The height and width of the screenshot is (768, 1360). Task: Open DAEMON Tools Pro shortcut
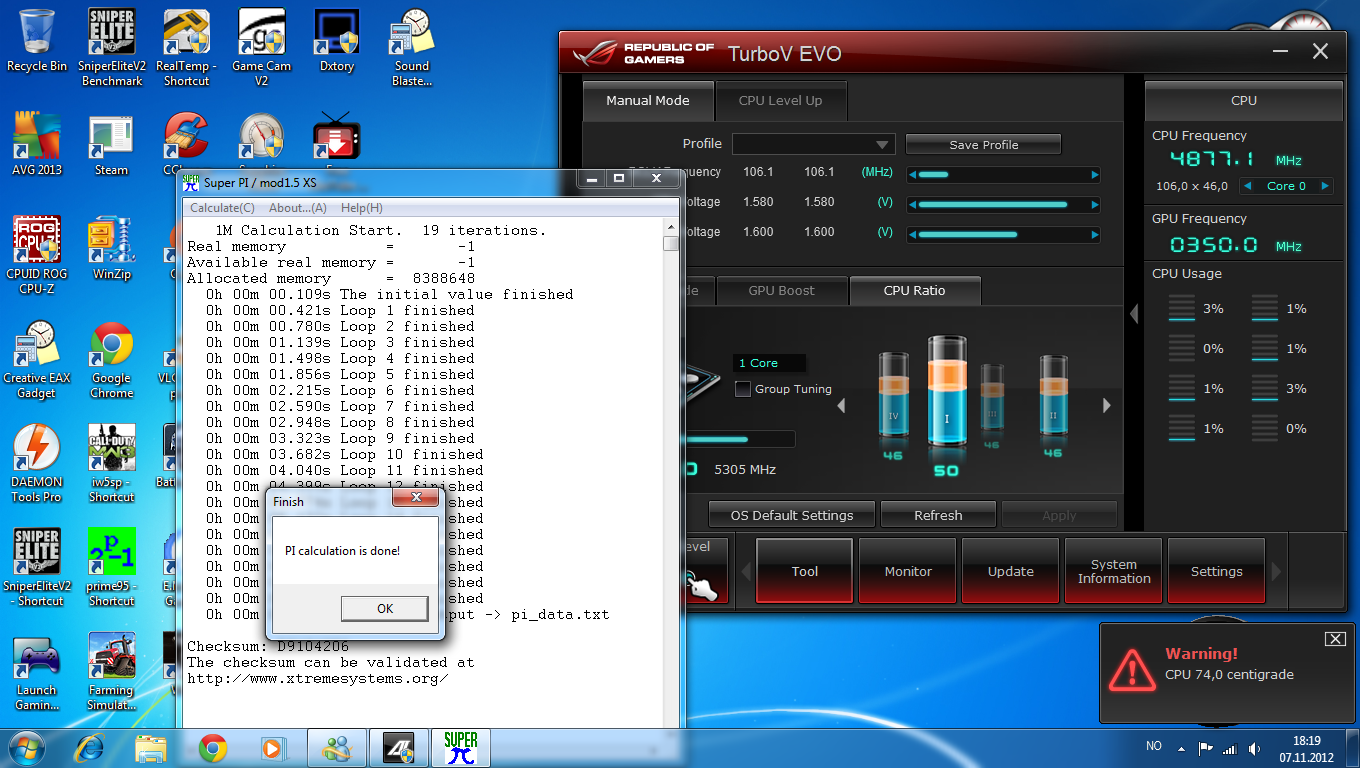coord(37,464)
